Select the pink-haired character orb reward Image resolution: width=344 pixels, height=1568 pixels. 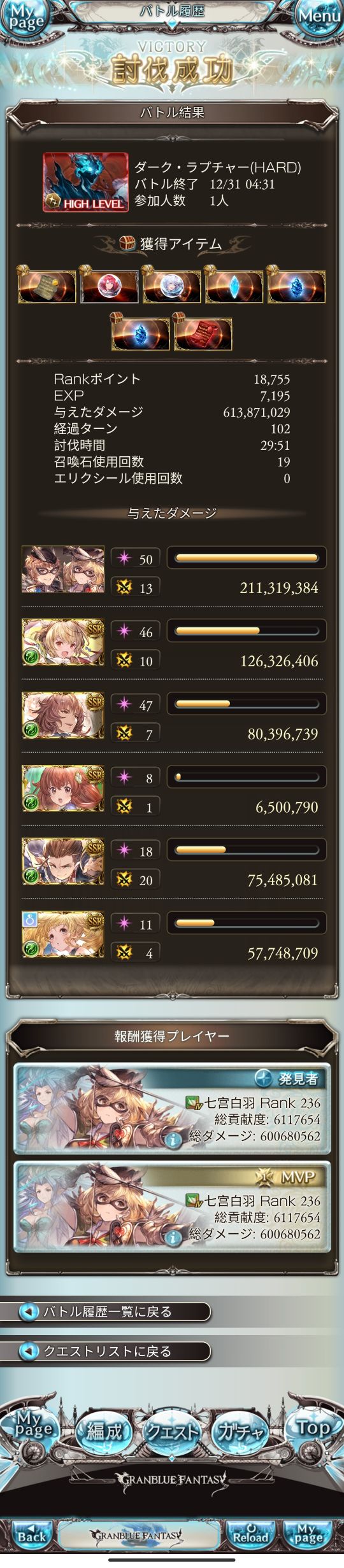[109, 286]
